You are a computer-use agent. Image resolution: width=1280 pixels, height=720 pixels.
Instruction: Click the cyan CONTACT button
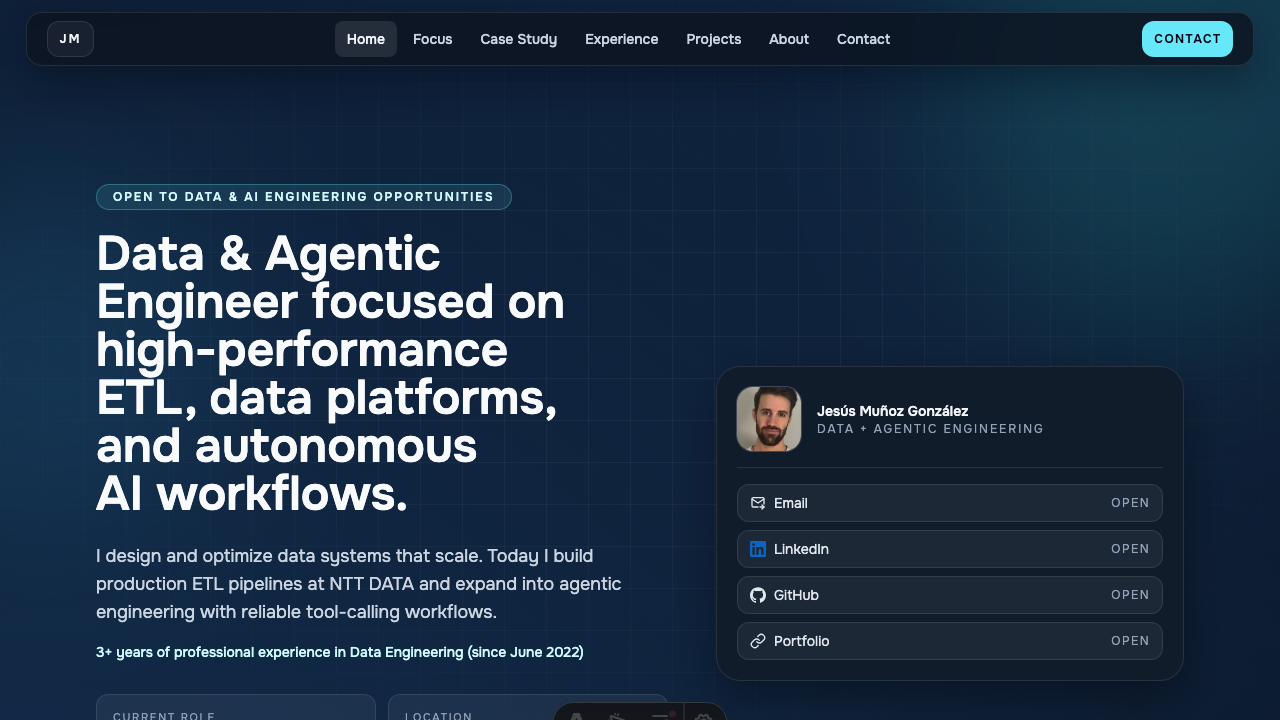click(1187, 39)
